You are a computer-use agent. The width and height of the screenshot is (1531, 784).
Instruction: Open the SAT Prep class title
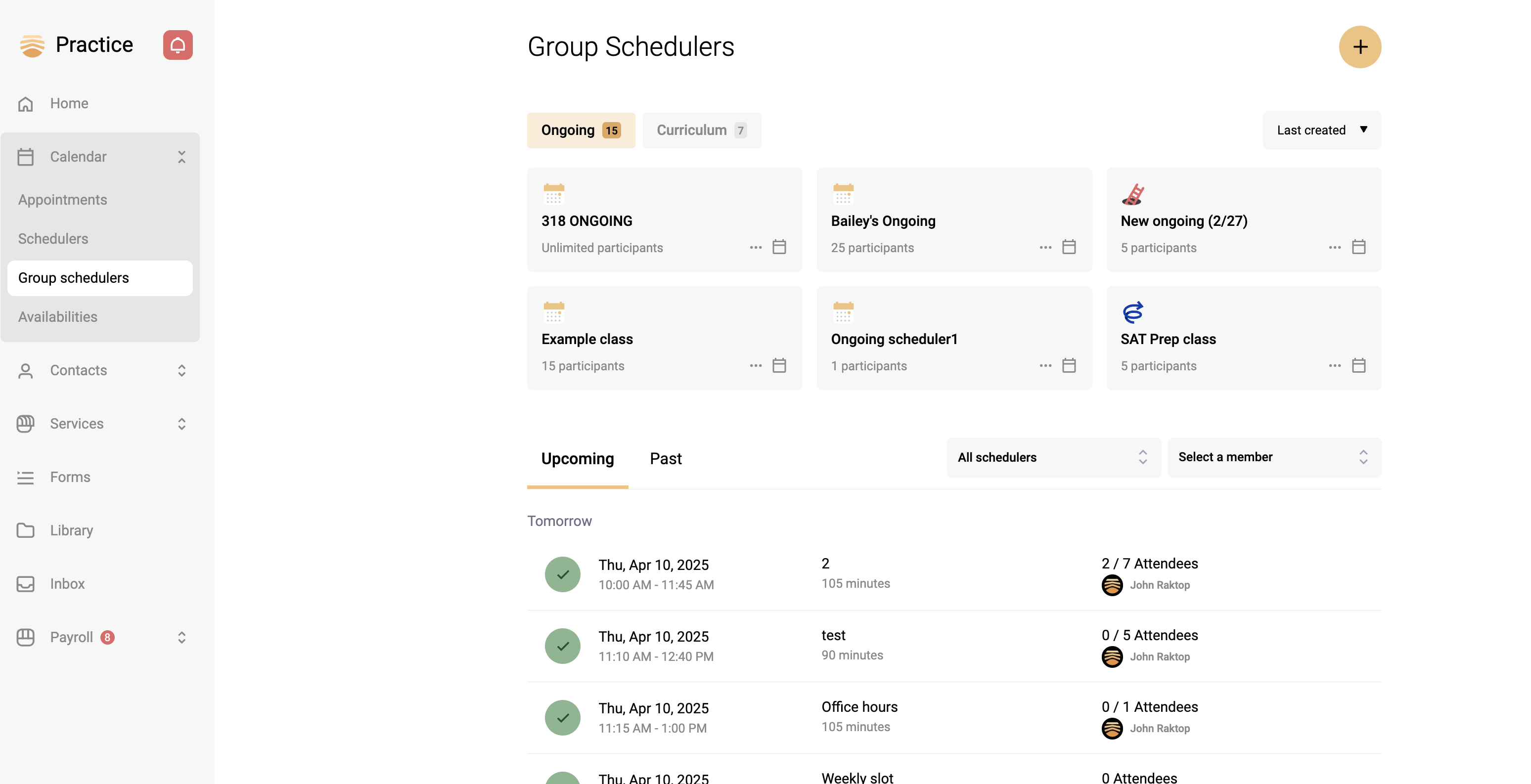(x=1168, y=339)
